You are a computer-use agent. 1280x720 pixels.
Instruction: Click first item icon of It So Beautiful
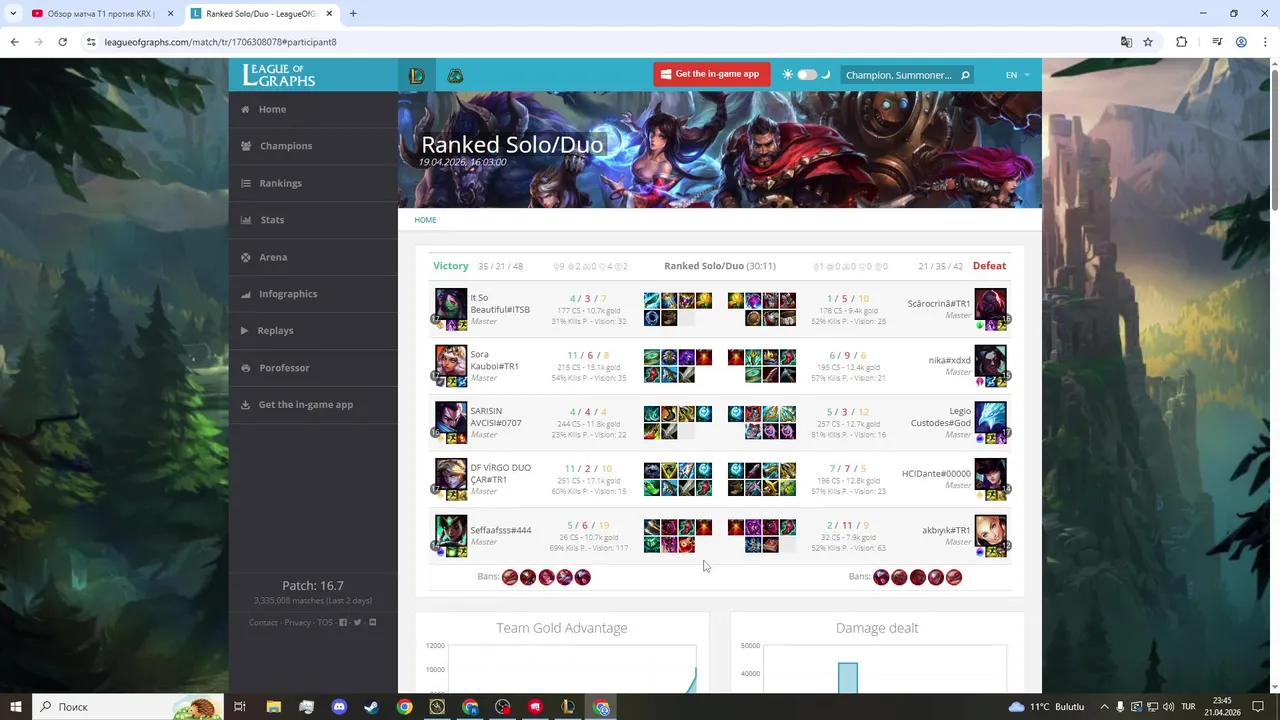click(652, 301)
